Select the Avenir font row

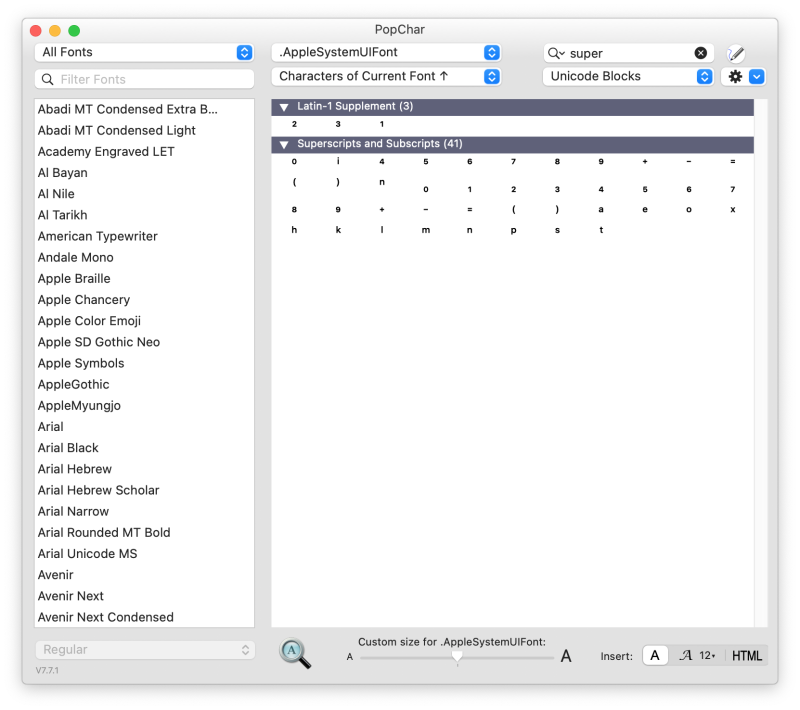tap(145, 575)
